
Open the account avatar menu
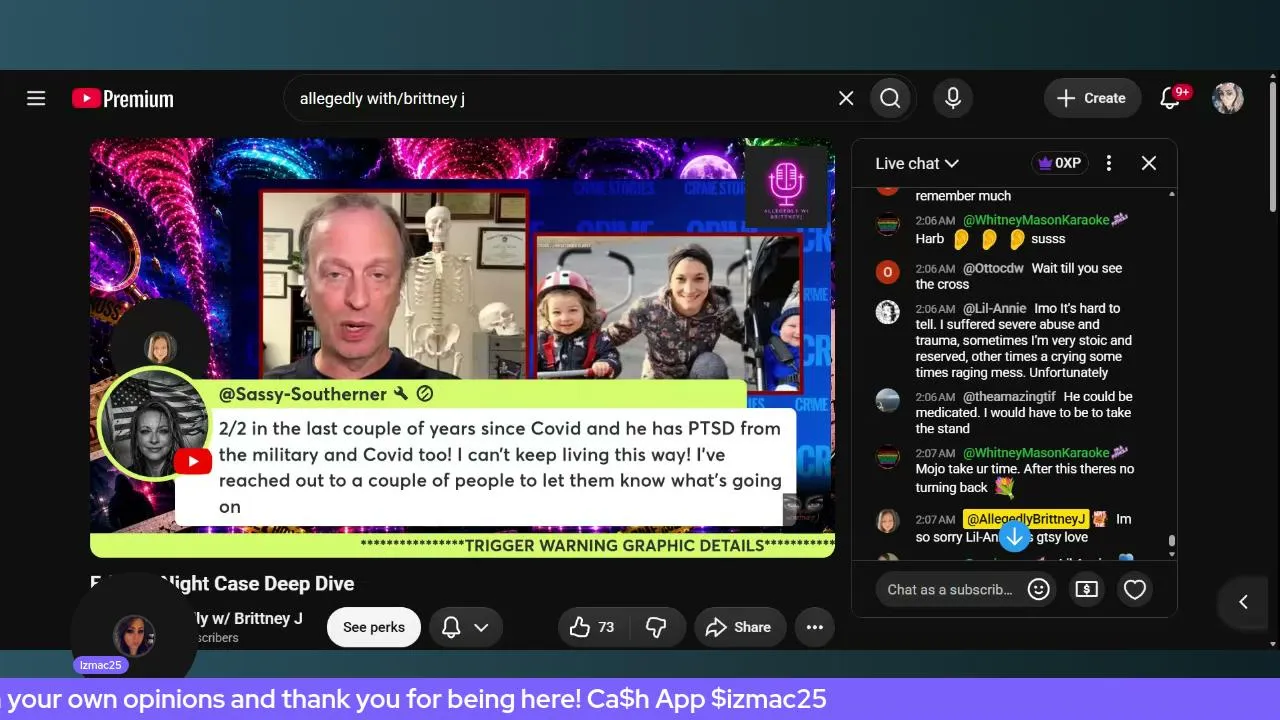[1228, 98]
